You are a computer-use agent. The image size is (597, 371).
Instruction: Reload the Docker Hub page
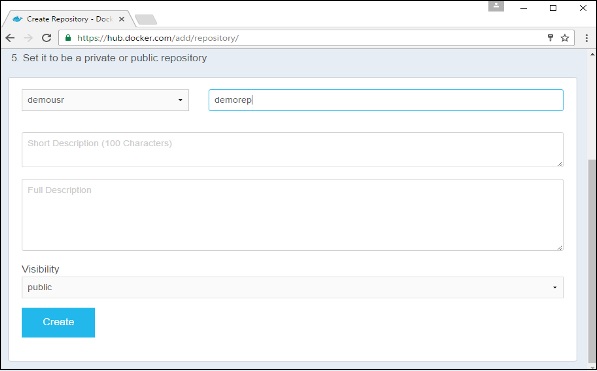click(46, 38)
